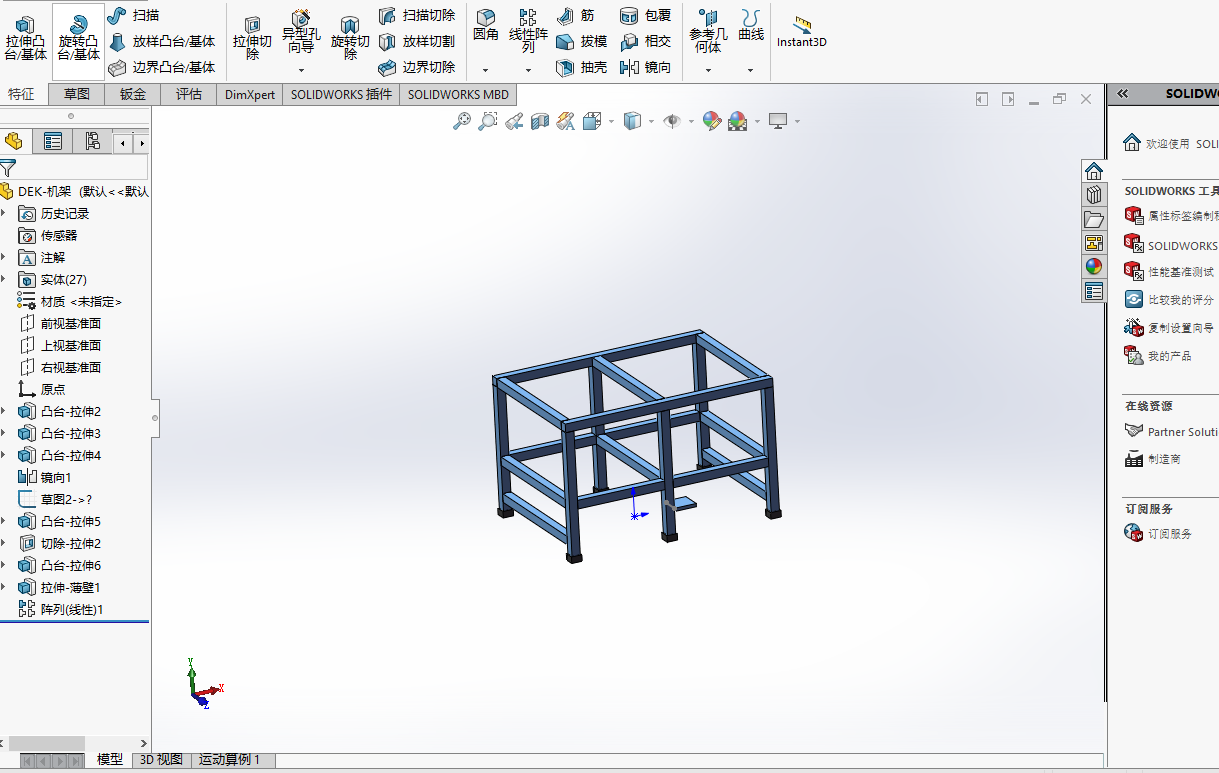Open dropdown arrow under 曲线

[751, 70]
